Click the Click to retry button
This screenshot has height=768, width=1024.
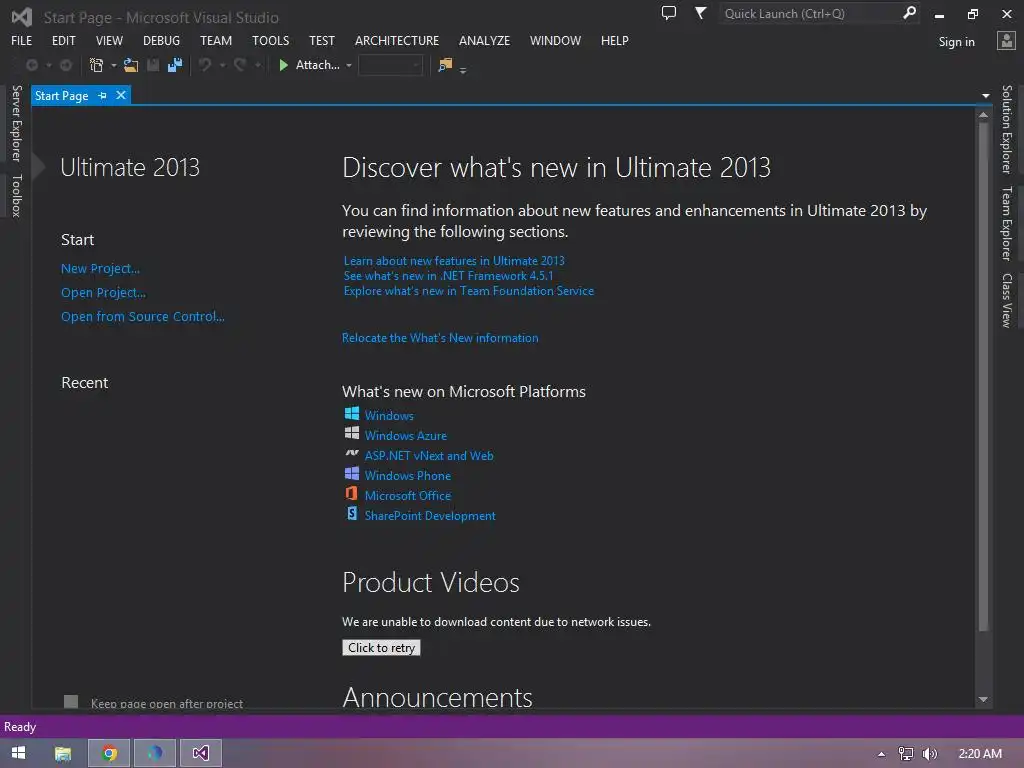point(381,648)
